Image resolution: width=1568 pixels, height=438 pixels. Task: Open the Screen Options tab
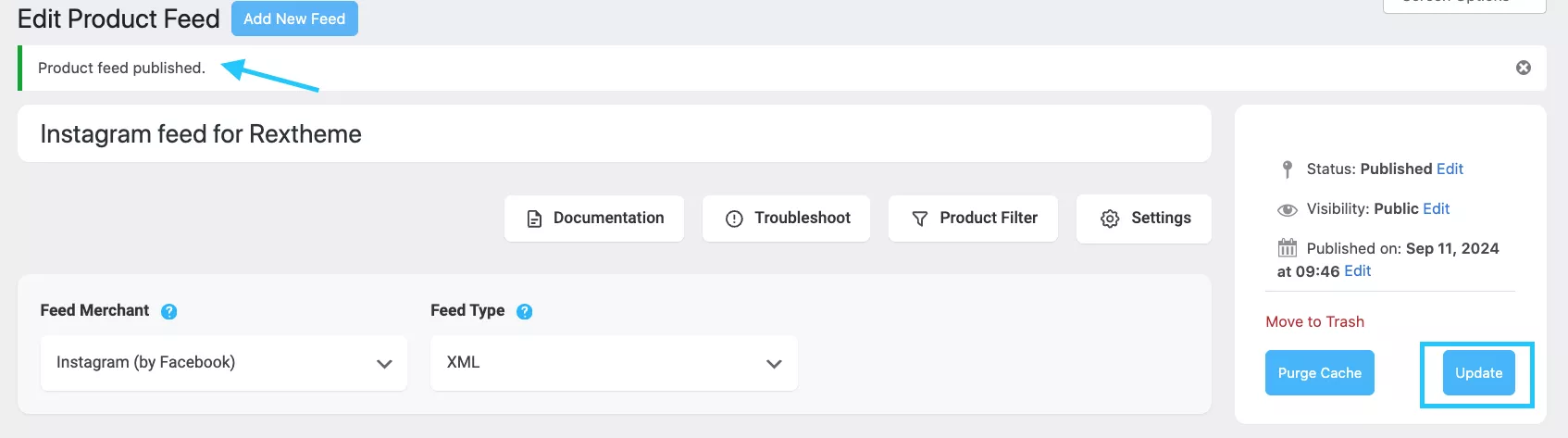pyautogui.click(x=1464, y=5)
